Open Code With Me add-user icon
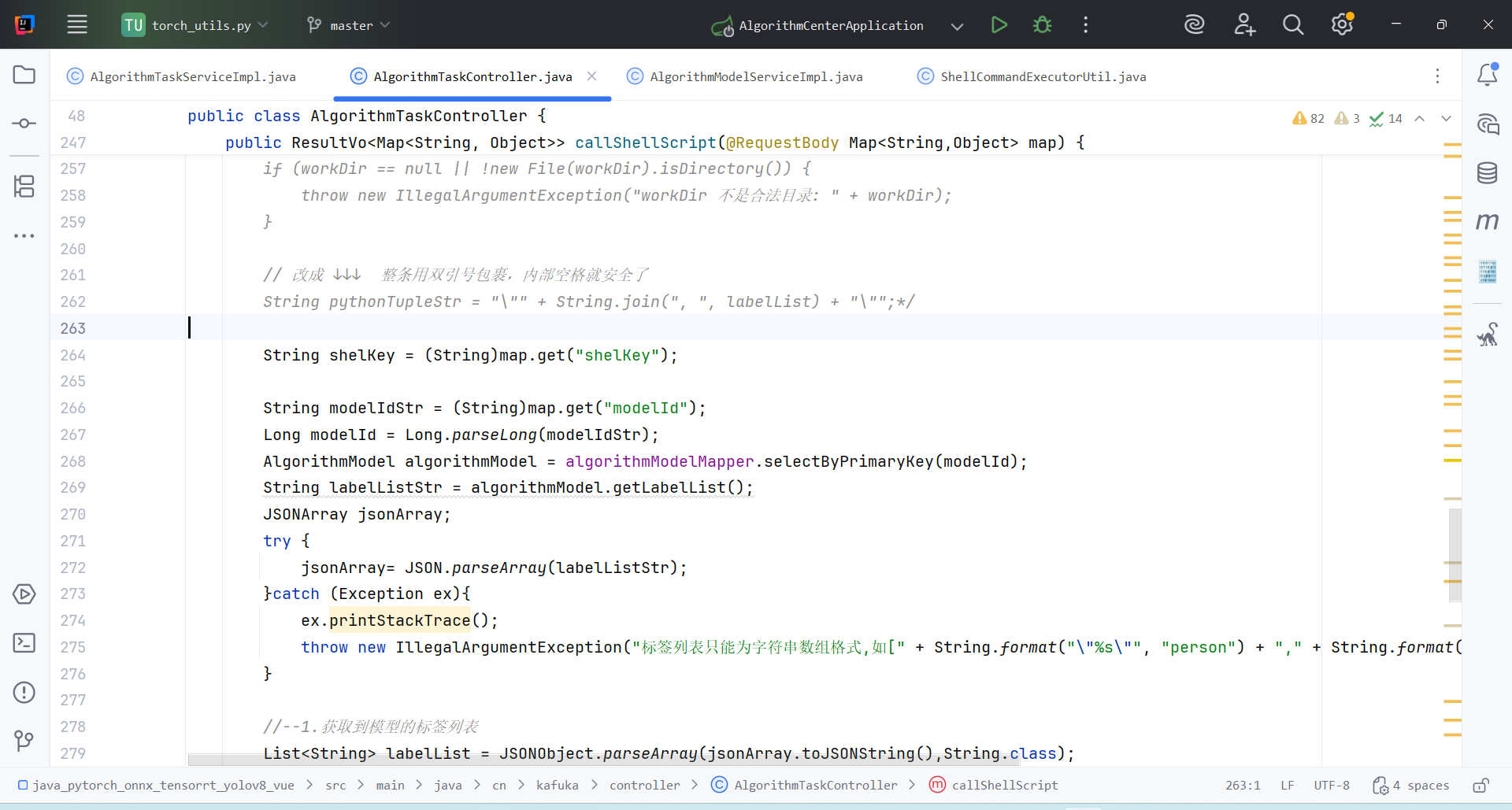This screenshot has width=1512, height=810. 1244,24
